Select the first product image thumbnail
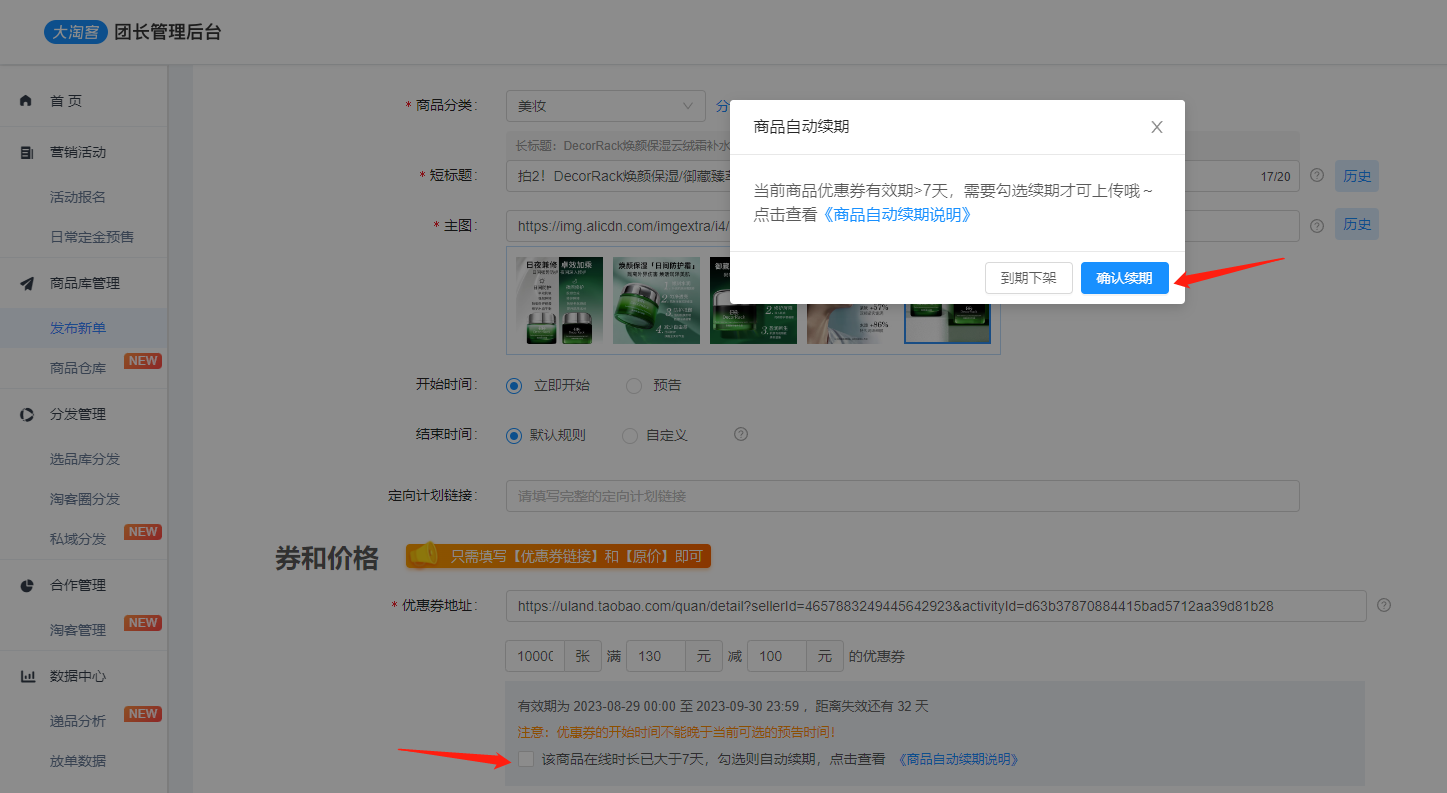Image resolution: width=1447 pixels, height=793 pixels. pos(559,300)
